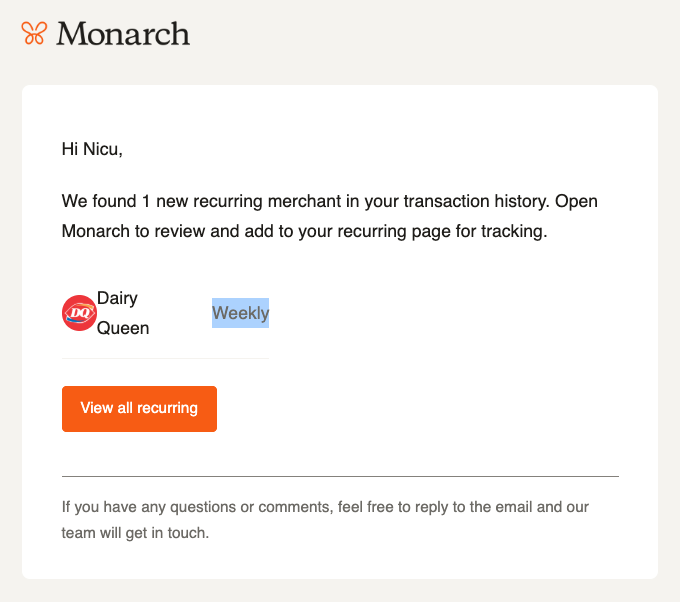The image size is (680, 602).
Task: Click the highlighted Weekly frequency label
Action: tap(240, 313)
